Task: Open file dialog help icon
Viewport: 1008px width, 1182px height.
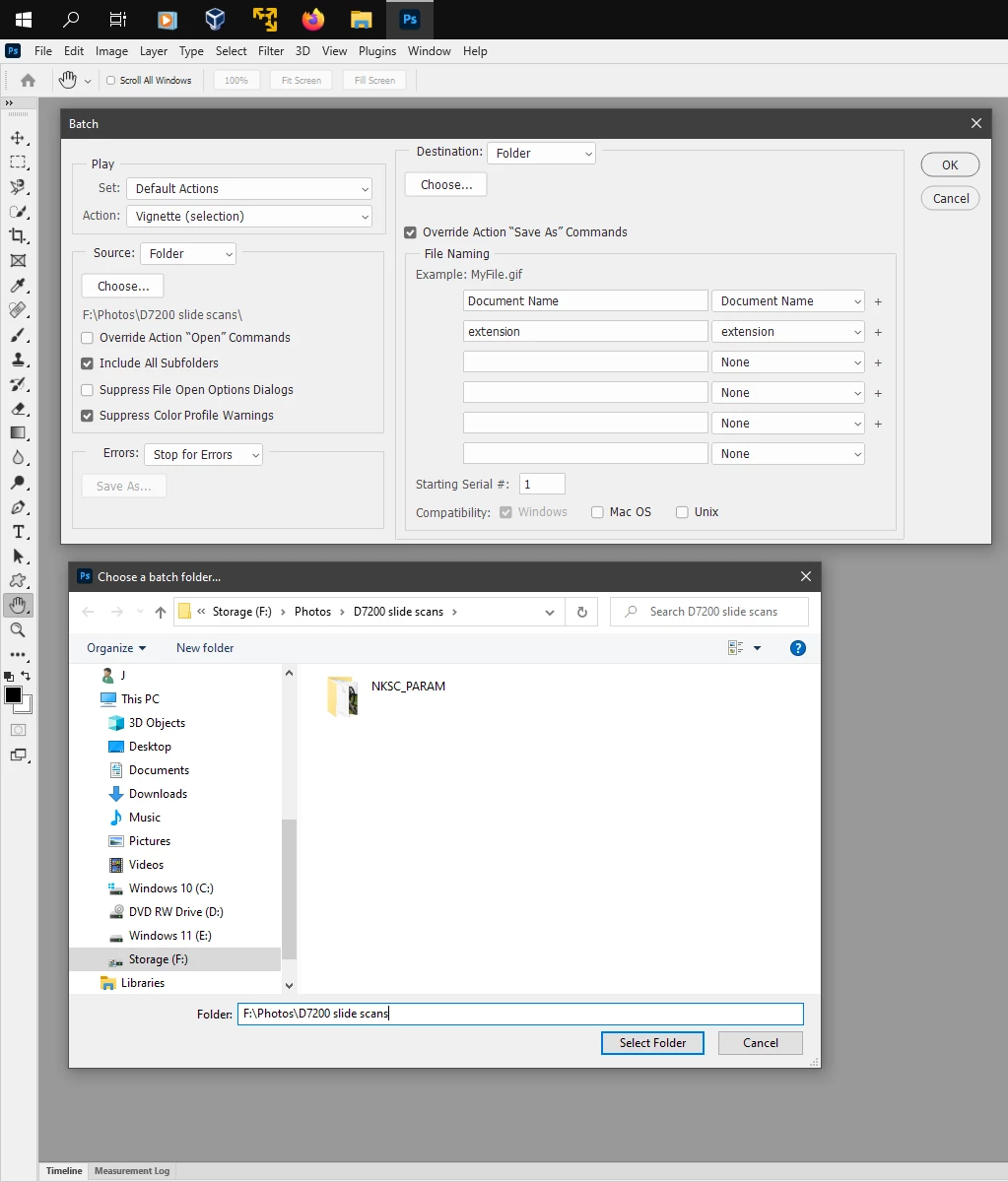Action: click(x=798, y=648)
